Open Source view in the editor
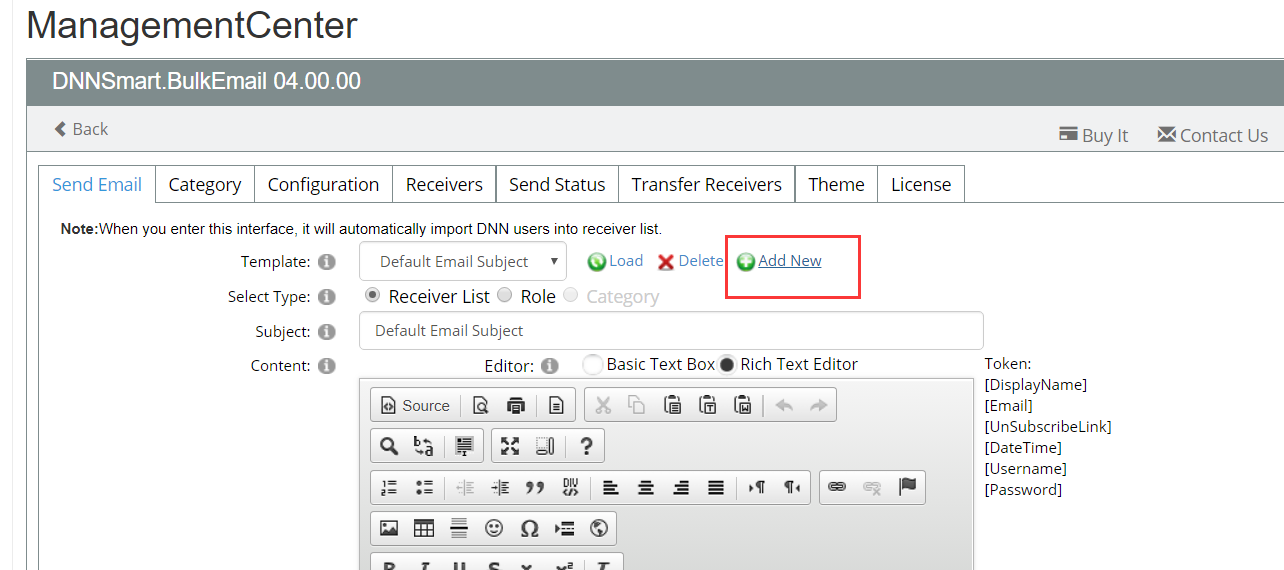Screen dimensions: 1284x570 [415, 405]
